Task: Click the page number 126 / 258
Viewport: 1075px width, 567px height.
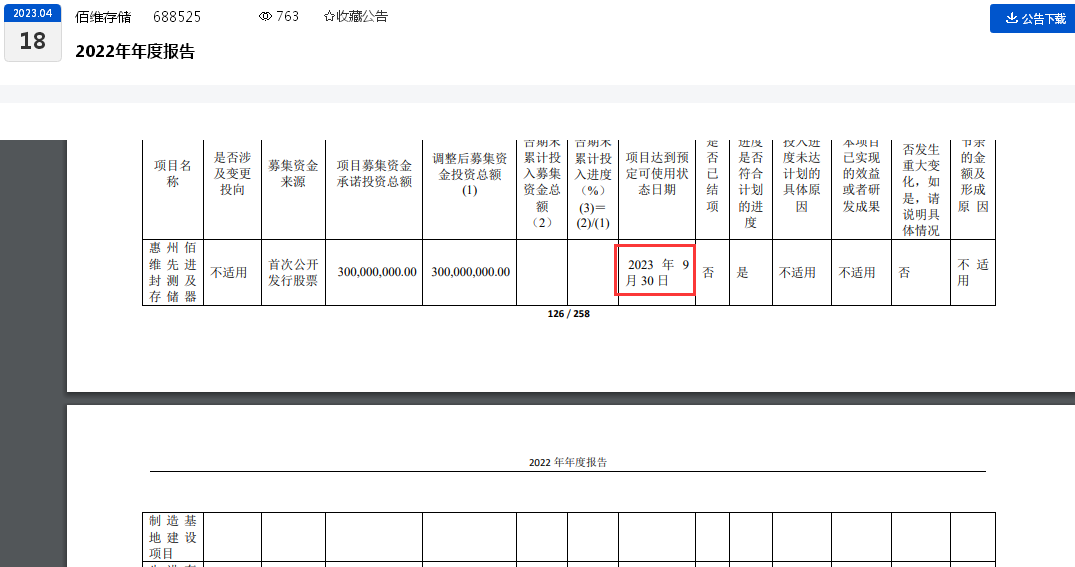Action: 568,314
